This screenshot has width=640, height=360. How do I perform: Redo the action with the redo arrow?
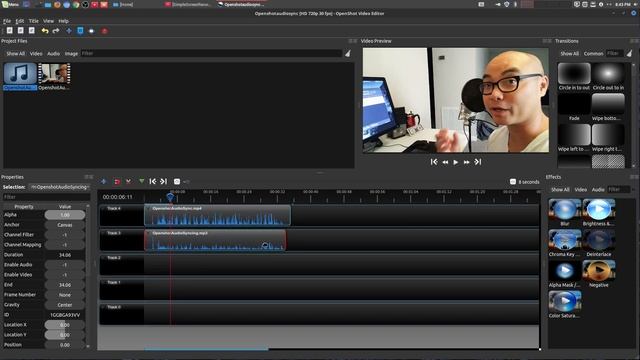[56, 31]
